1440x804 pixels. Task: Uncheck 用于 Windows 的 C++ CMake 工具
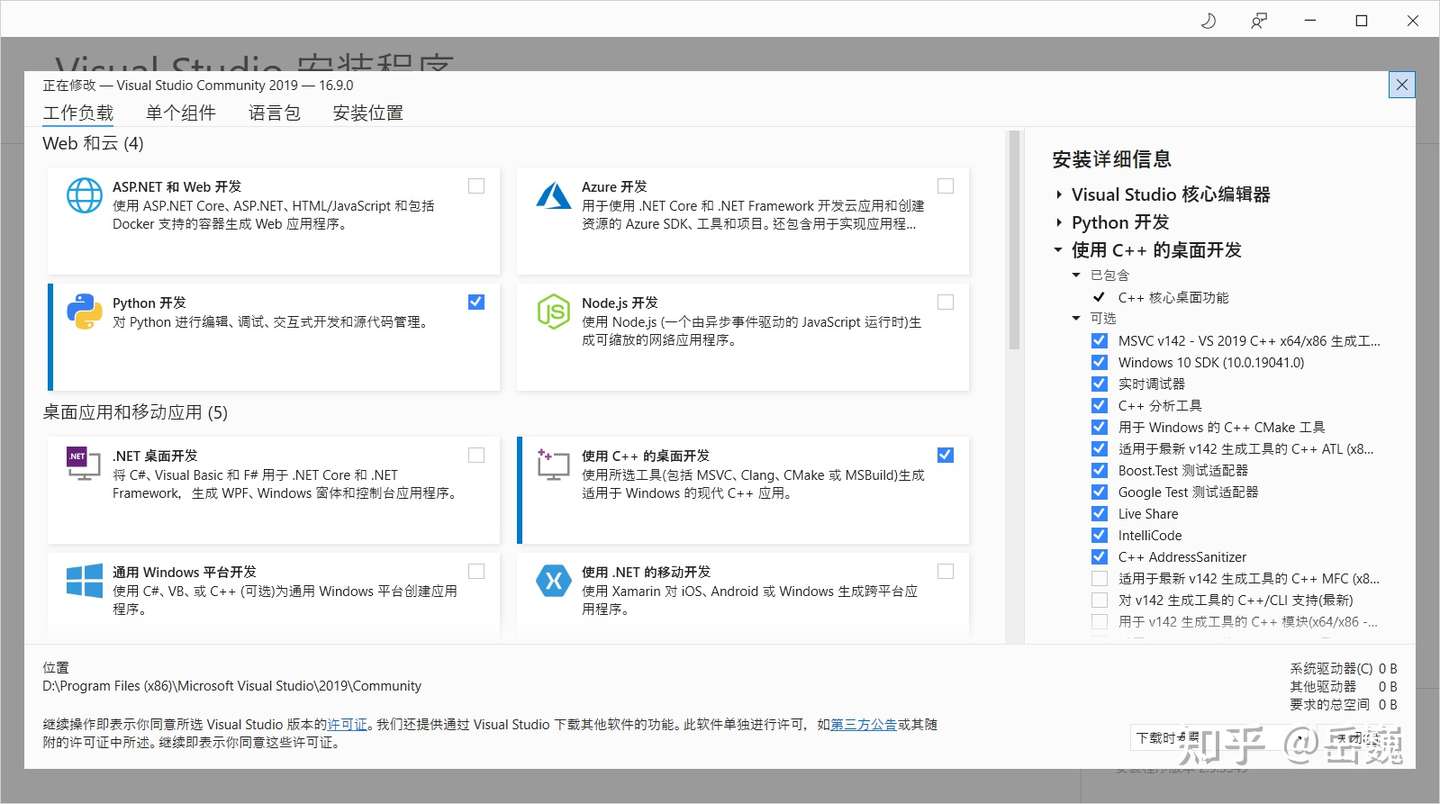coord(1099,427)
